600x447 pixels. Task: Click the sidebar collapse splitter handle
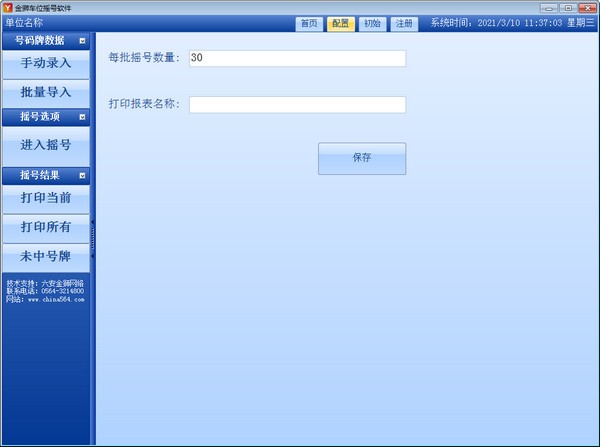(93, 239)
